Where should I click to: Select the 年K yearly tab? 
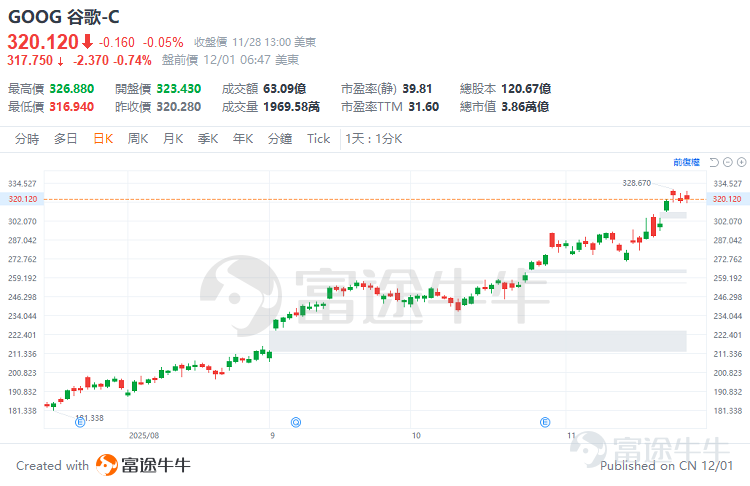tap(243, 139)
